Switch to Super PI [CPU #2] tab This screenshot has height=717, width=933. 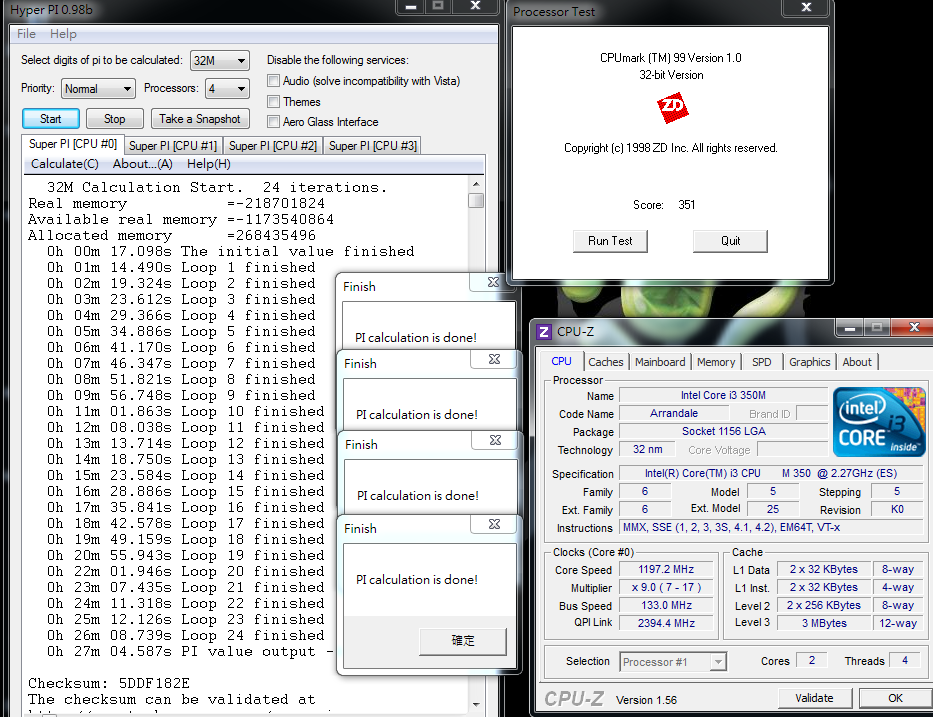[273, 146]
